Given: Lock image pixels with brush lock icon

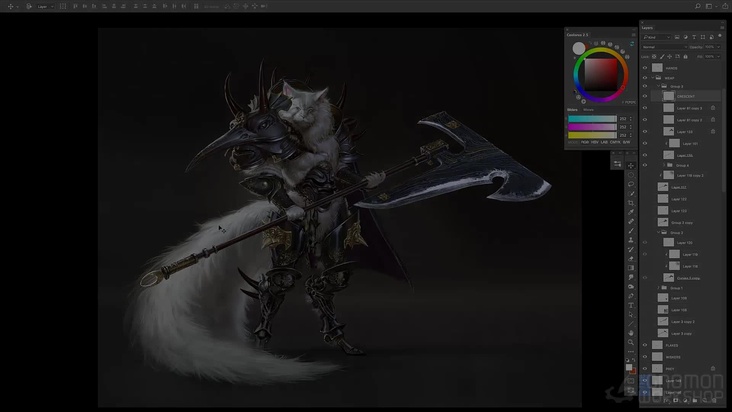Looking at the screenshot, I should (x=662, y=56).
